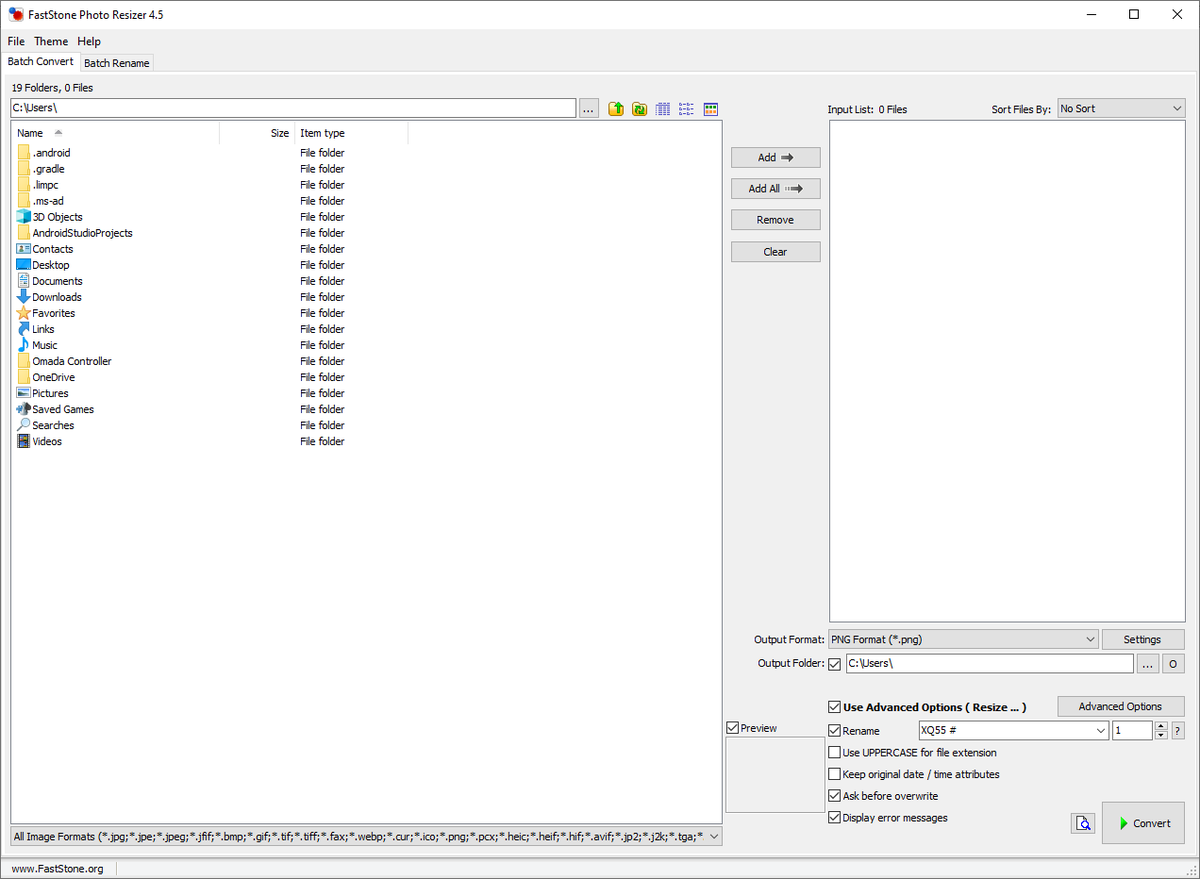Viewport: 1200px width, 879px height.
Task: Open the Advanced Options button
Action: (x=1121, y=706)
